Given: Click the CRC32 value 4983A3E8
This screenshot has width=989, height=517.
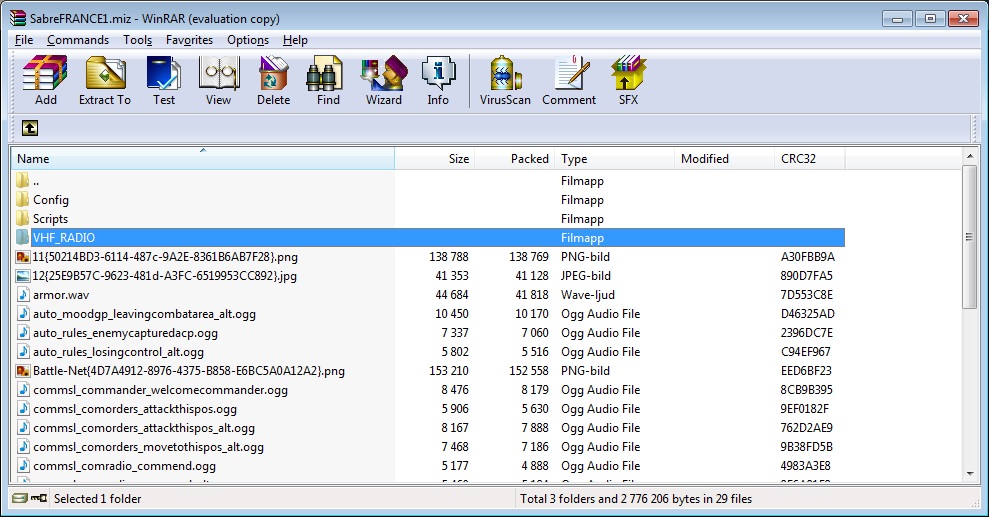Looking at the screenshot, I should point(805,465).
